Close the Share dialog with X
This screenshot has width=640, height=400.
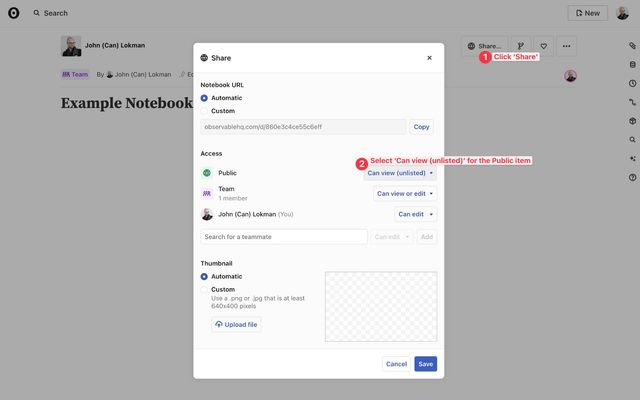pos(430,58)
